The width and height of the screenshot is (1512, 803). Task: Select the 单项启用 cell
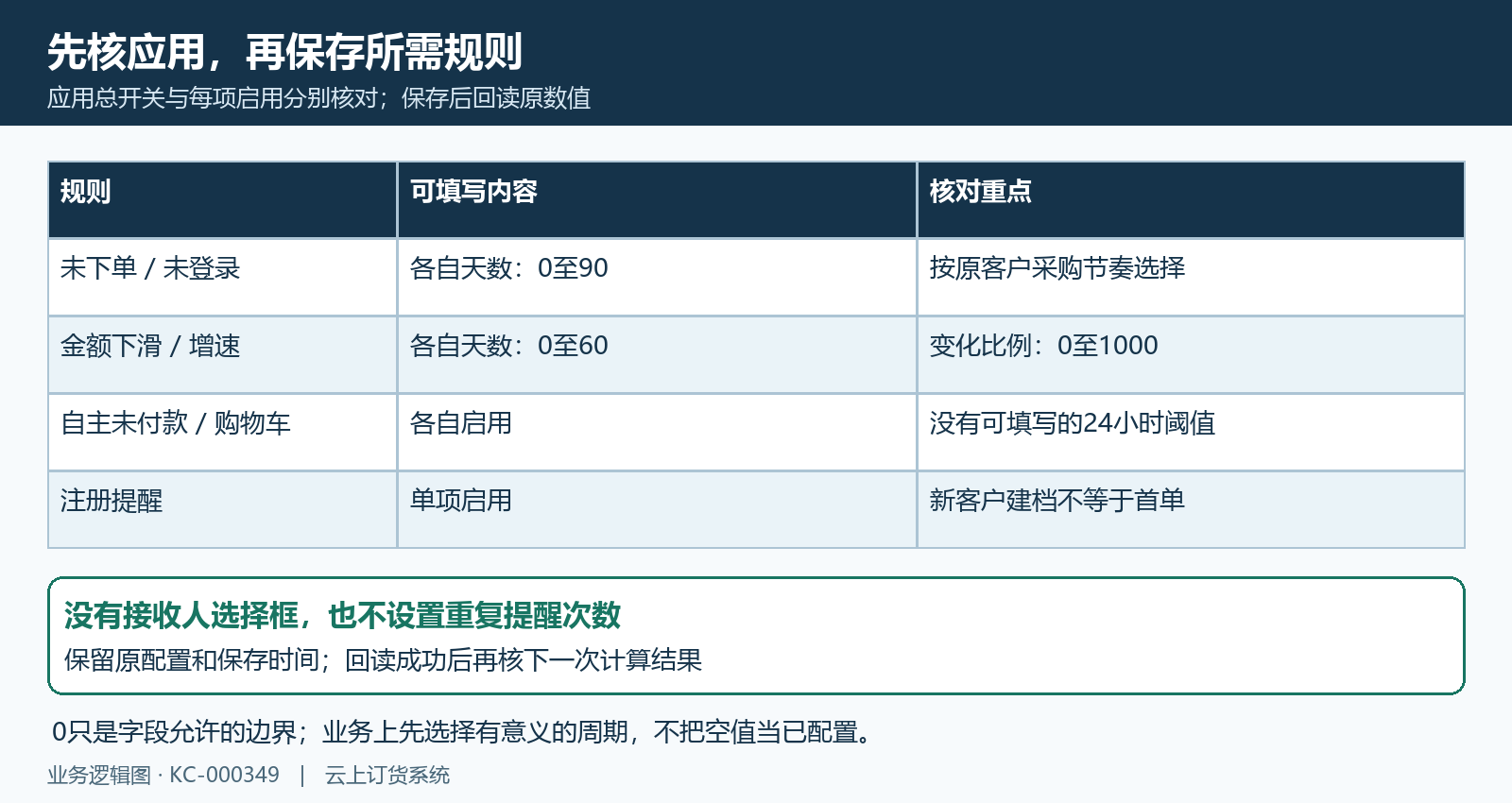pyautogui.click(x=657, y=510)
